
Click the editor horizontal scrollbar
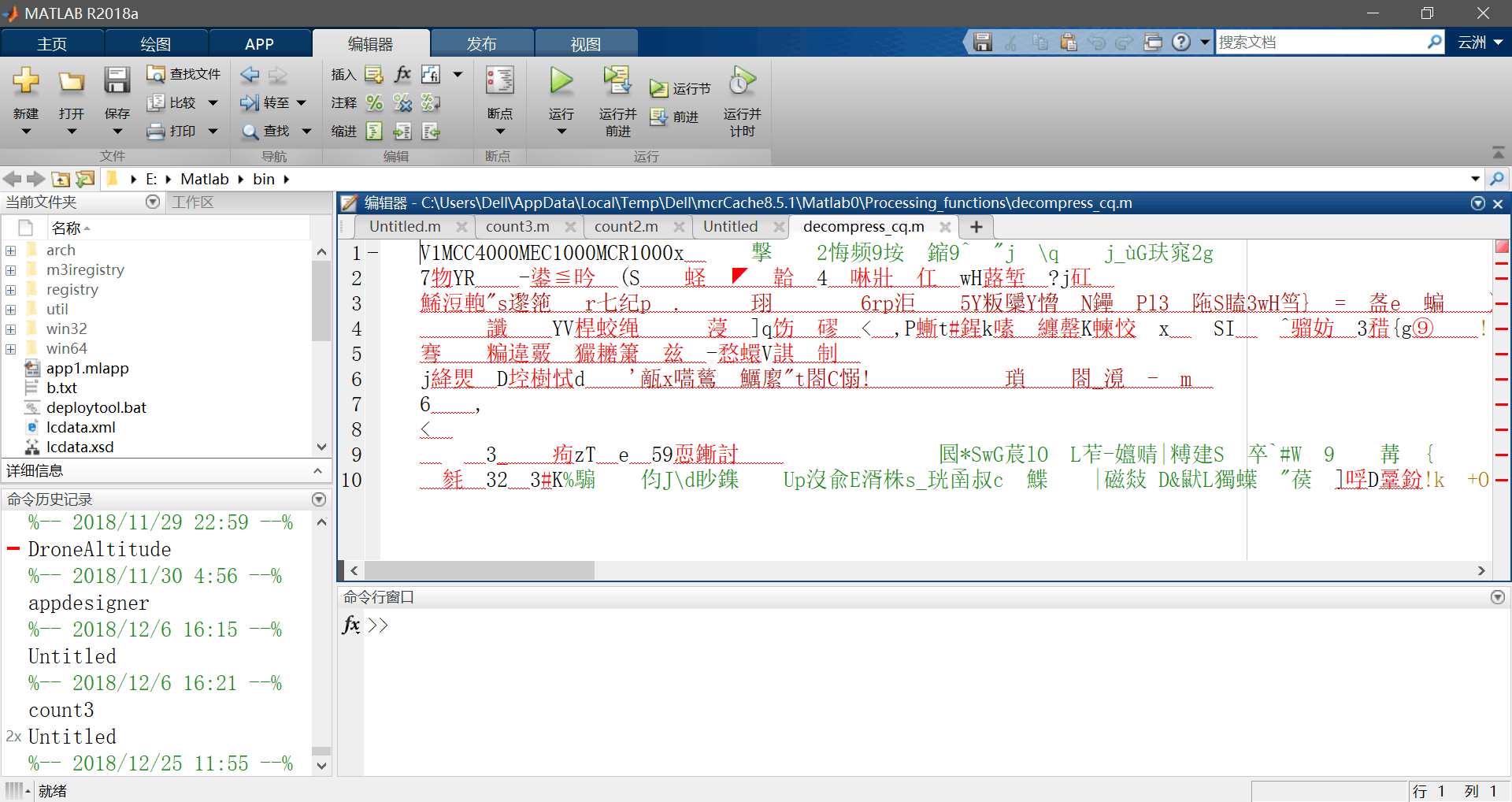coord(480,570)
